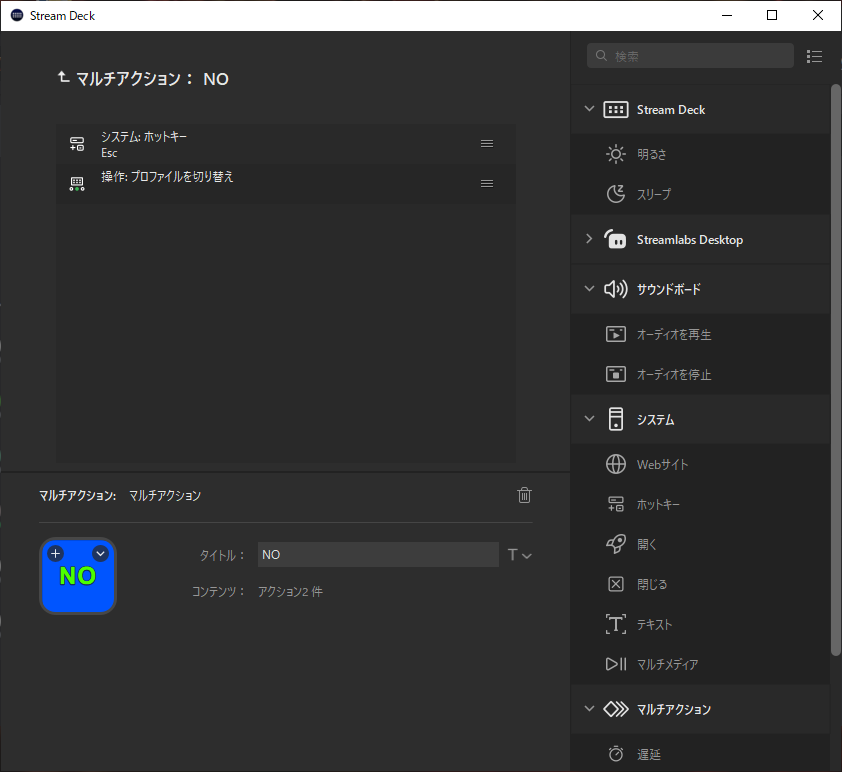Collapse the サウンドボード category

tap(589, 289)
